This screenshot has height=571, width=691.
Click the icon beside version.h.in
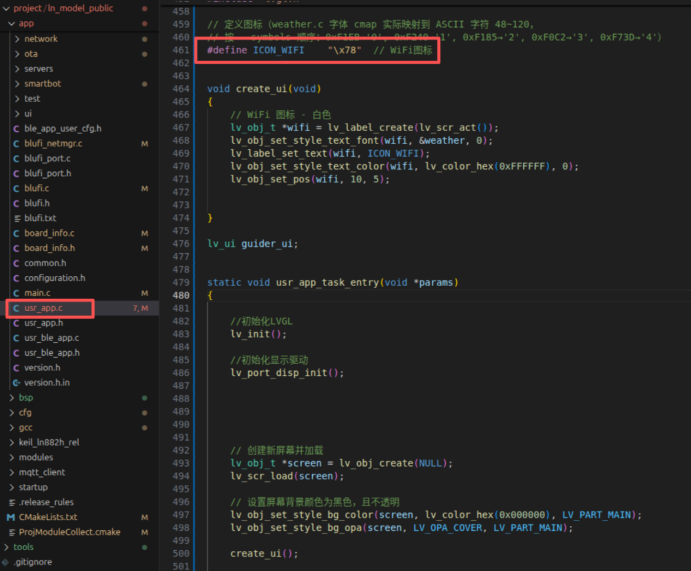(16, 383)
